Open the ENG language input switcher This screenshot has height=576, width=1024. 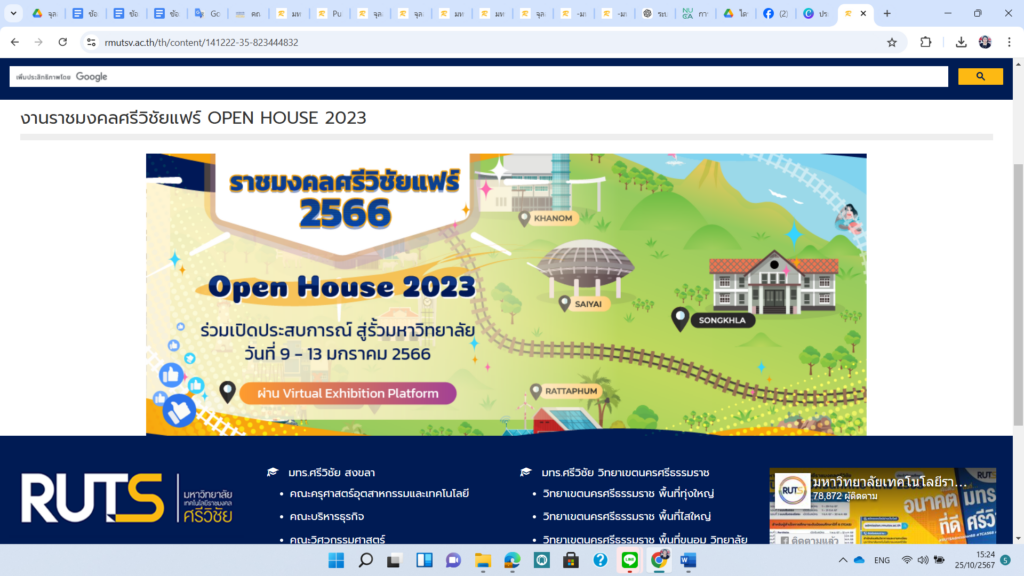[881, 560]
